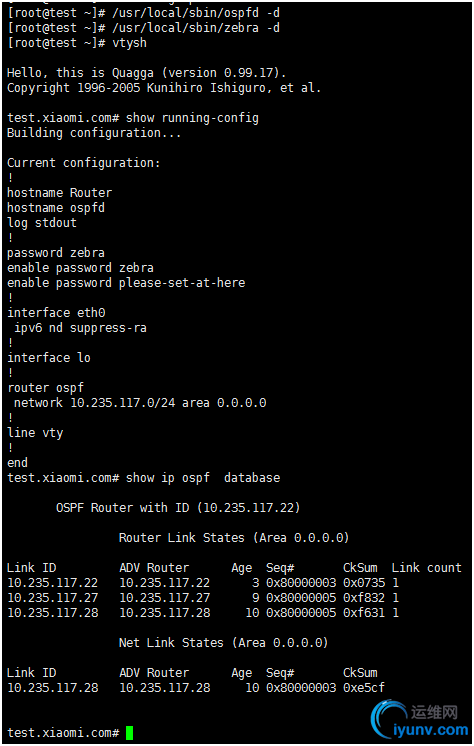This screenshot has height=746, width=474.
Task: Click network 10.235.117.0/24 area line
Action: (140, 403)
